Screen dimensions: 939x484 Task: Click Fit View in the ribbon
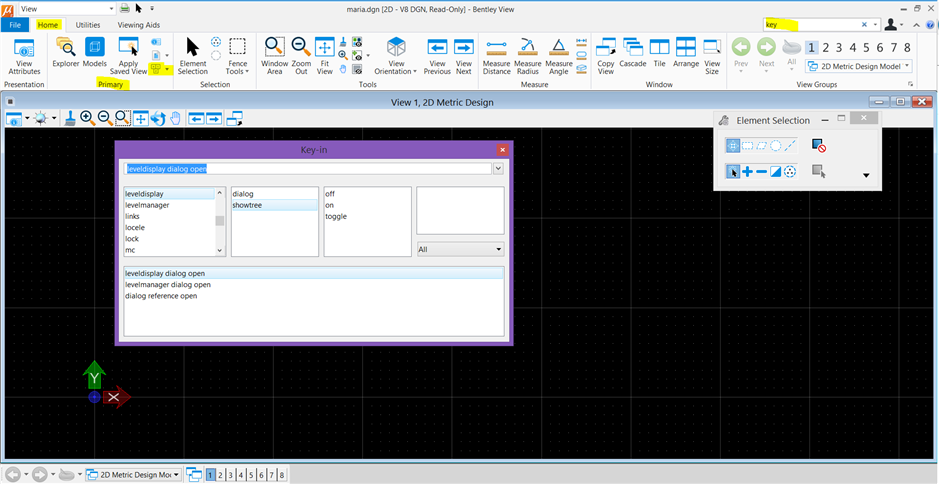325,56
